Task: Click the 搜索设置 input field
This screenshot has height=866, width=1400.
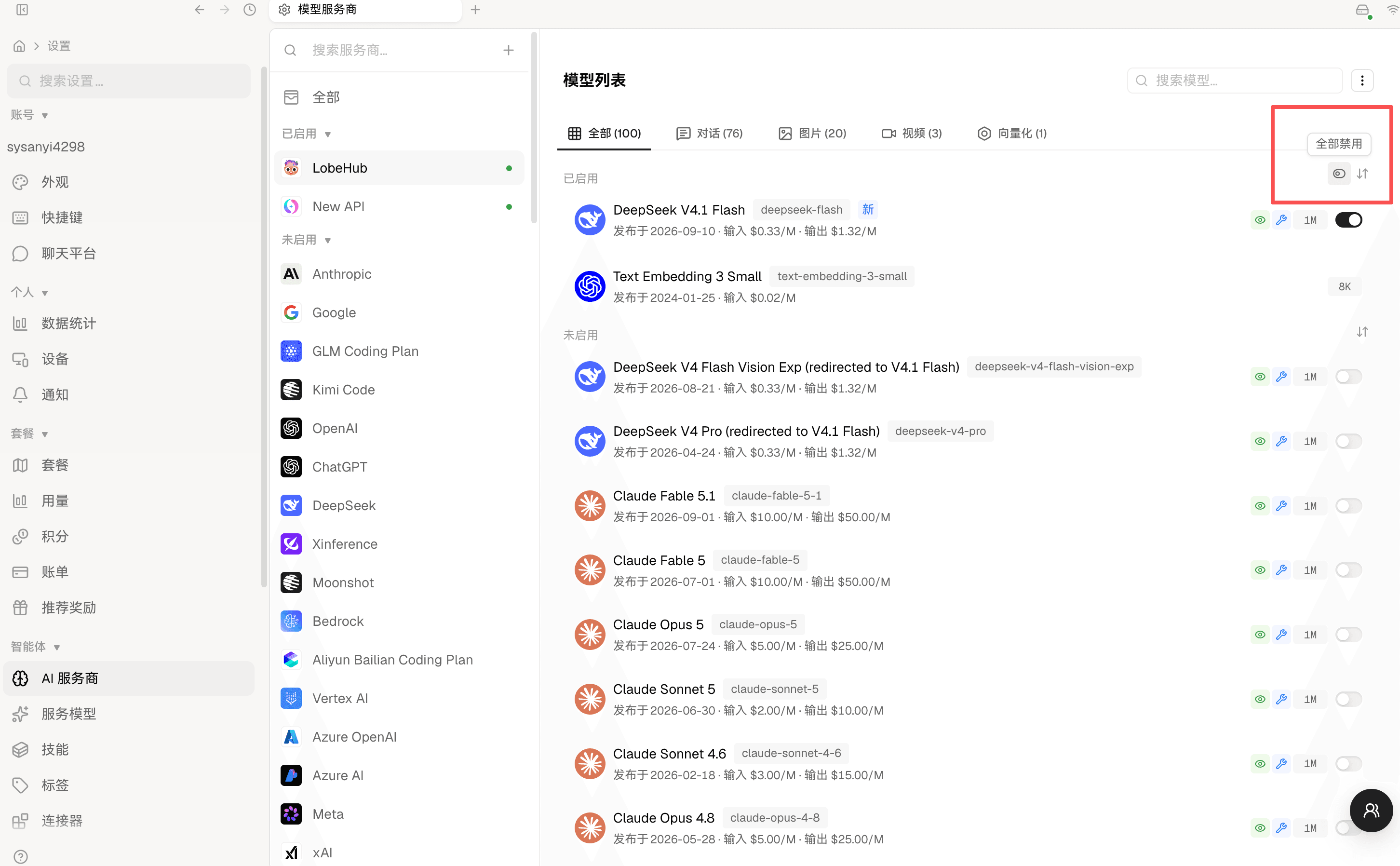Action: point(129,81)
